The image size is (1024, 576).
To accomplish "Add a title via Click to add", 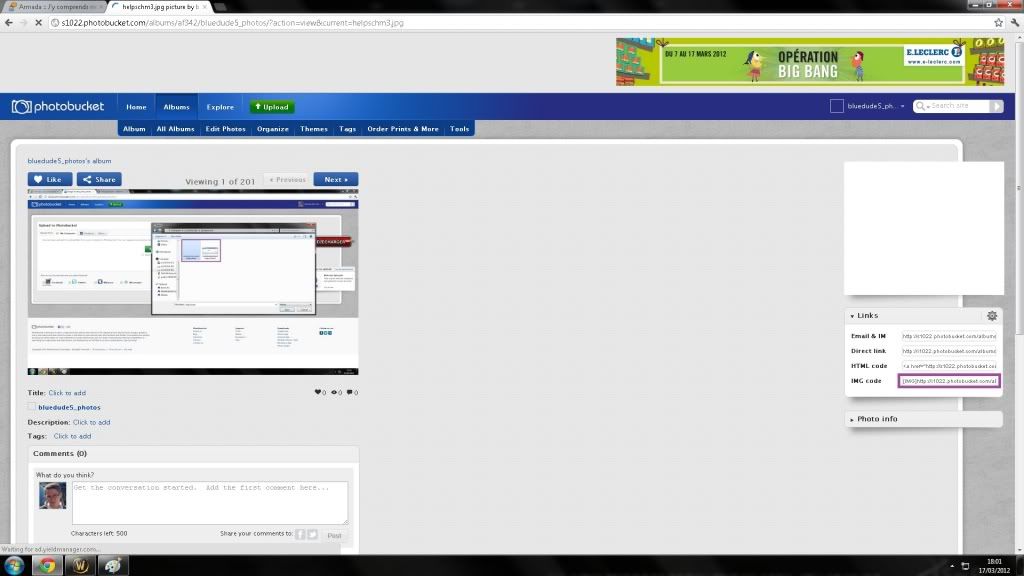I will (67, 392).
